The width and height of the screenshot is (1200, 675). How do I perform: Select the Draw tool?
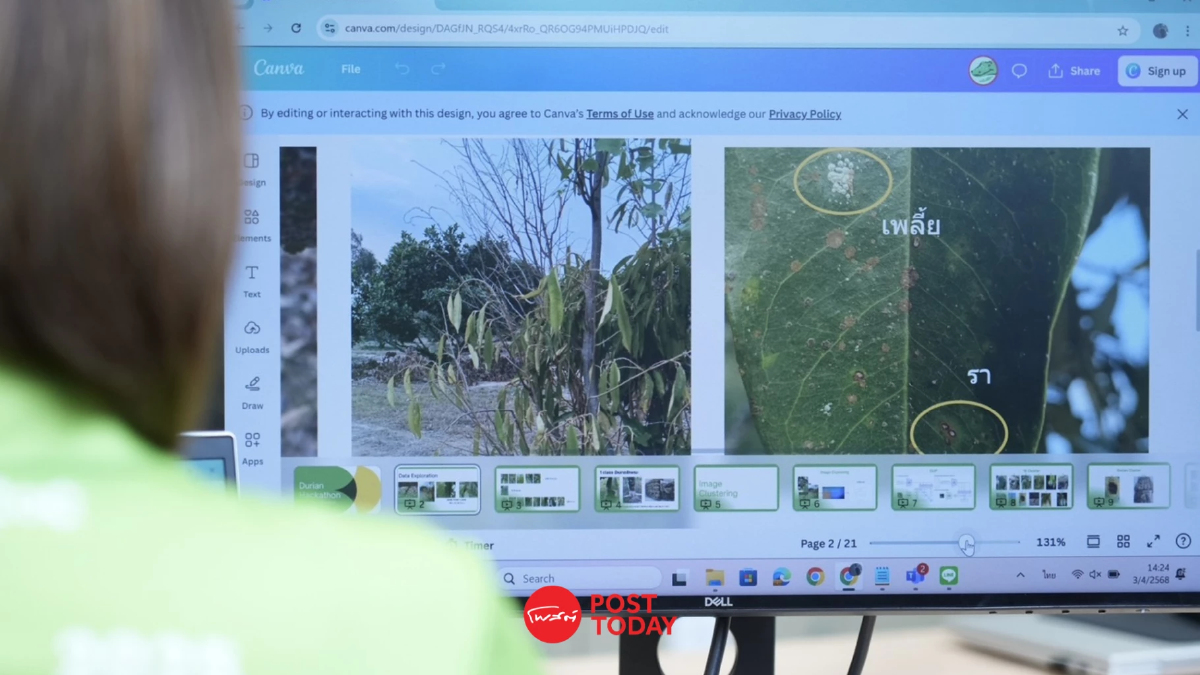pos(252,392)
